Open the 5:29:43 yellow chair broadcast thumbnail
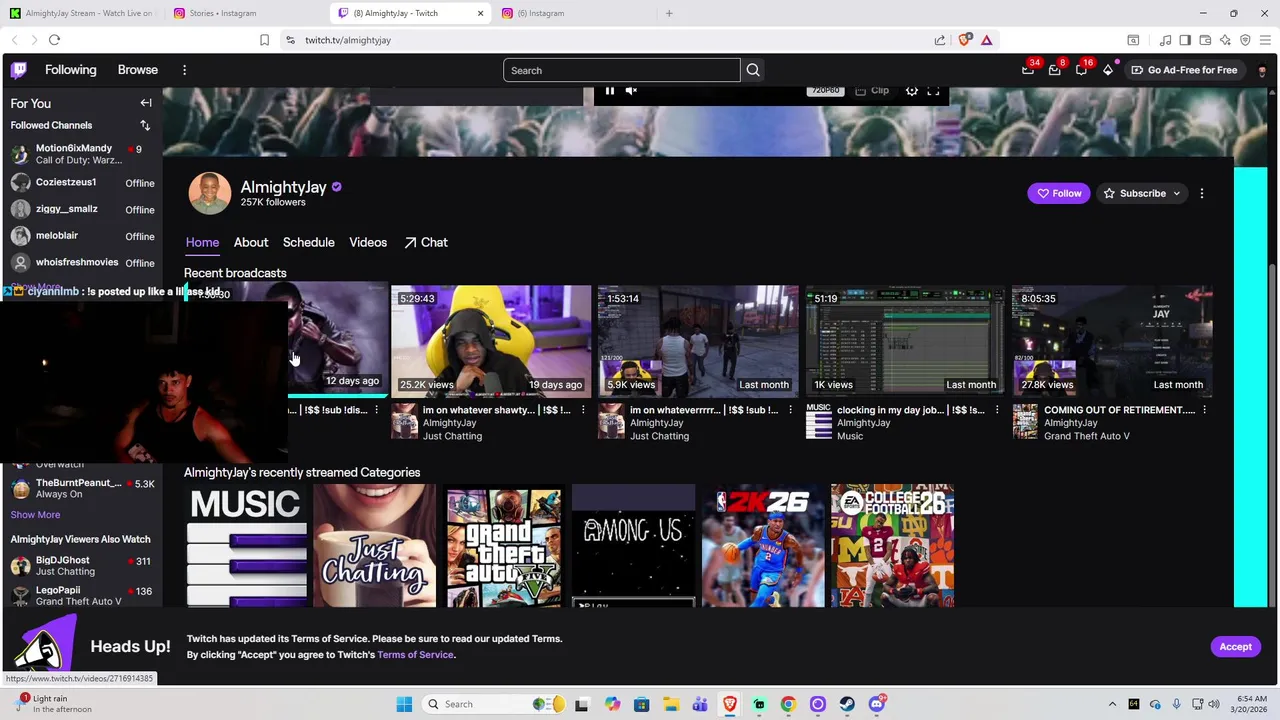The height and width of the screenshot is (720, 1280). coord(491,341)
